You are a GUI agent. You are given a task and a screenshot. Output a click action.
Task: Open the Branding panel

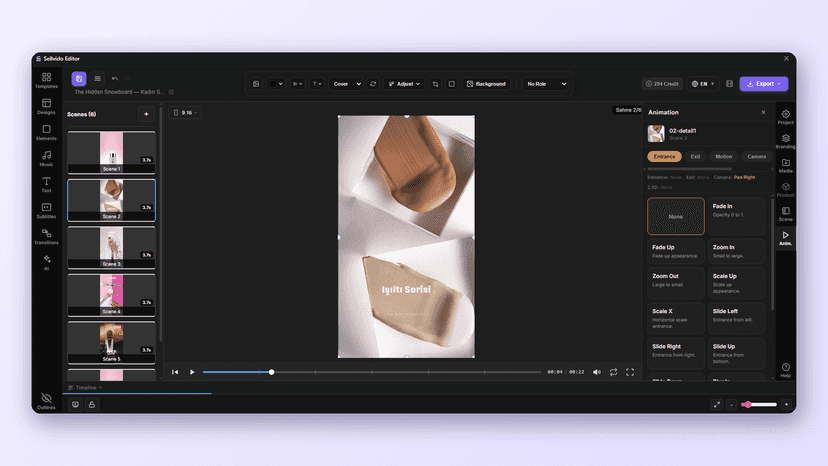(786, 142)
